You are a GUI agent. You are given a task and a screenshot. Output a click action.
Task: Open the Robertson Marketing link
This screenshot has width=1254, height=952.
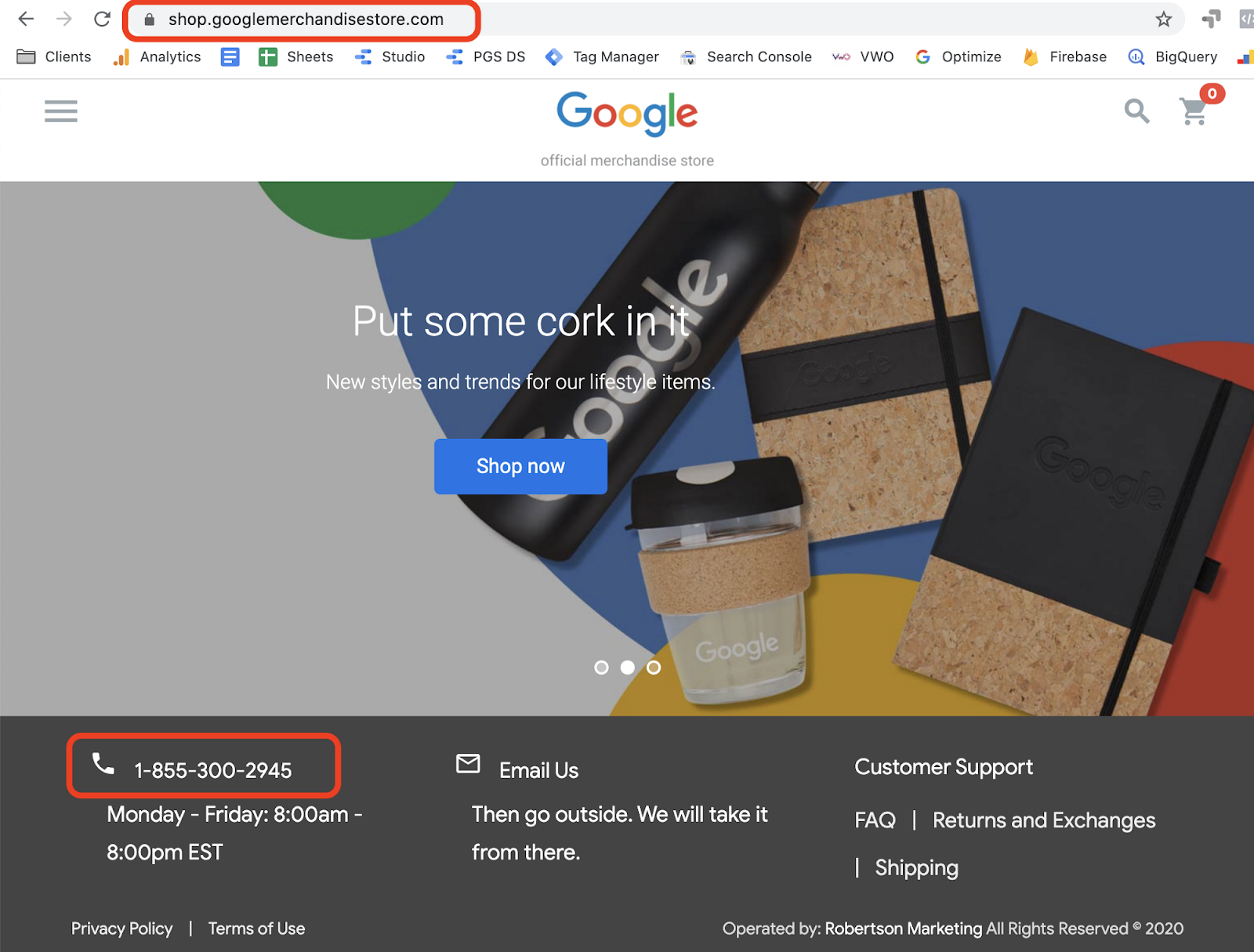pos(903,928)
